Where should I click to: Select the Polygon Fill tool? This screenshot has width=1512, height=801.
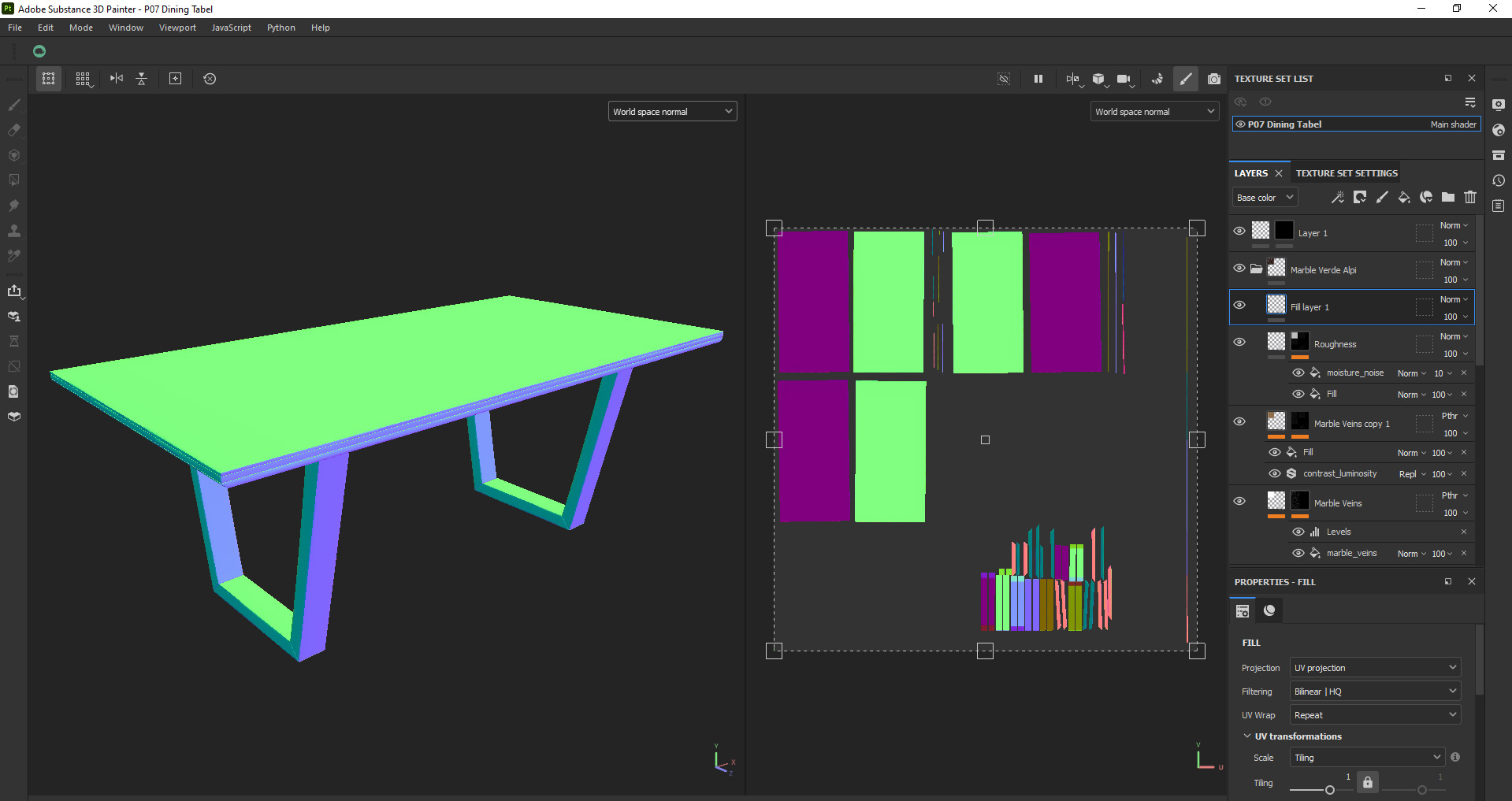14,180
